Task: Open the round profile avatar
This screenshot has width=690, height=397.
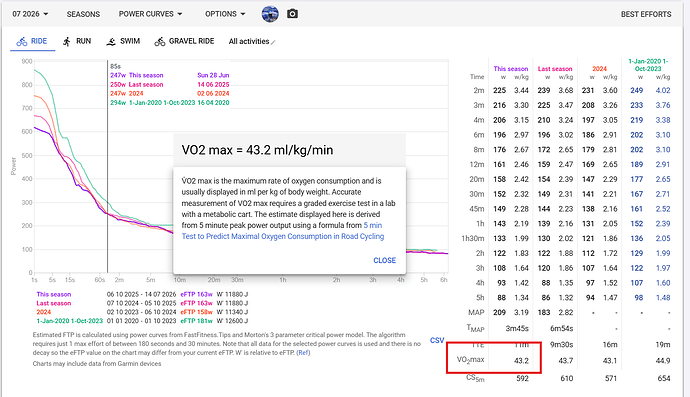Action: [270, 14]
